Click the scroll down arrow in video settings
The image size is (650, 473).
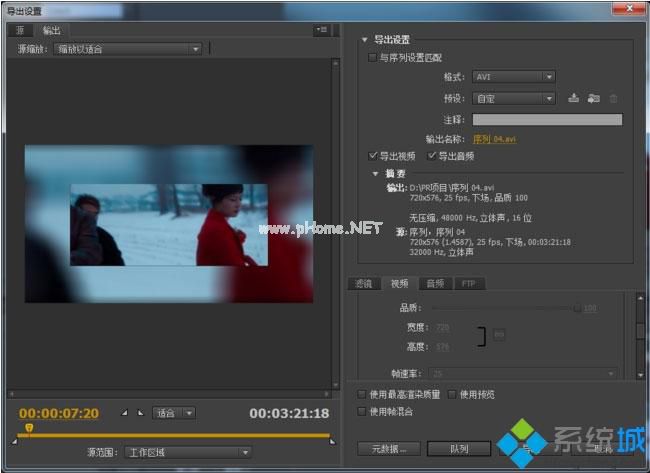(640, 374)
